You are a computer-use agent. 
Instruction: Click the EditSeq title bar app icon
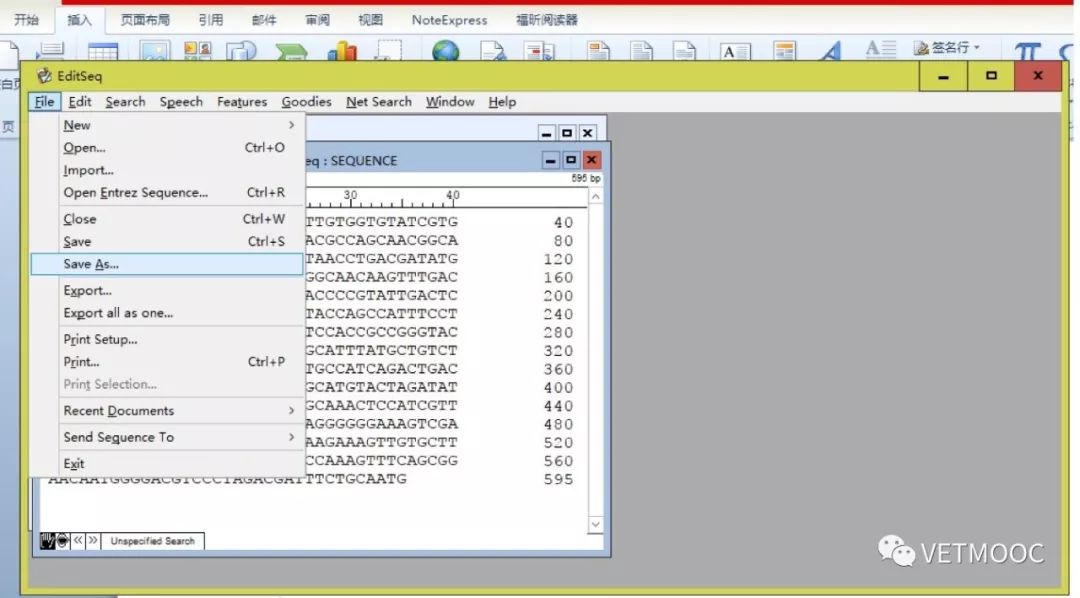tap(45, 76)
